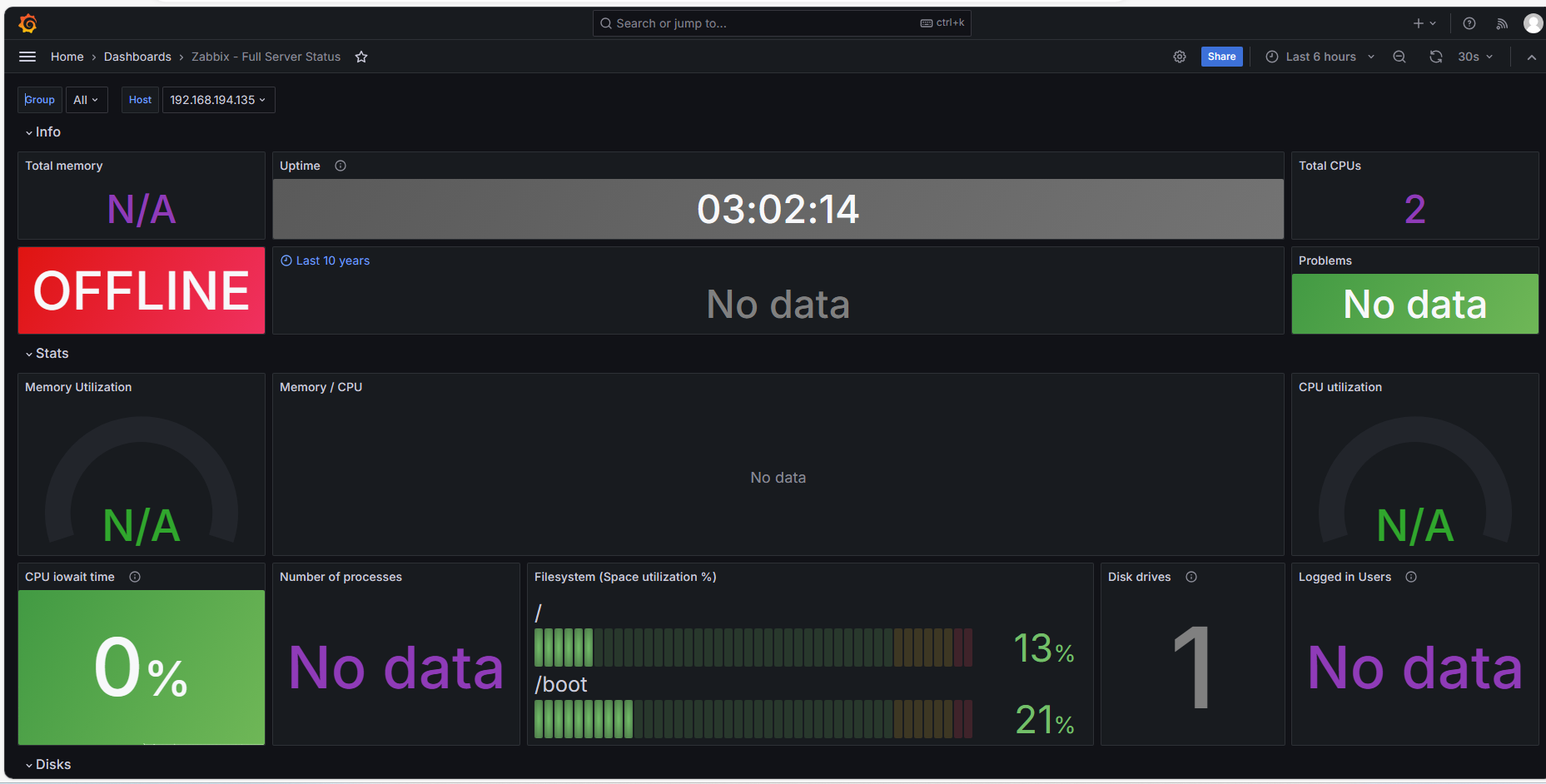The height and width of the screenshot is (784, 1546).
Task: Open the user profile avatar
Action: (1533, 23)
